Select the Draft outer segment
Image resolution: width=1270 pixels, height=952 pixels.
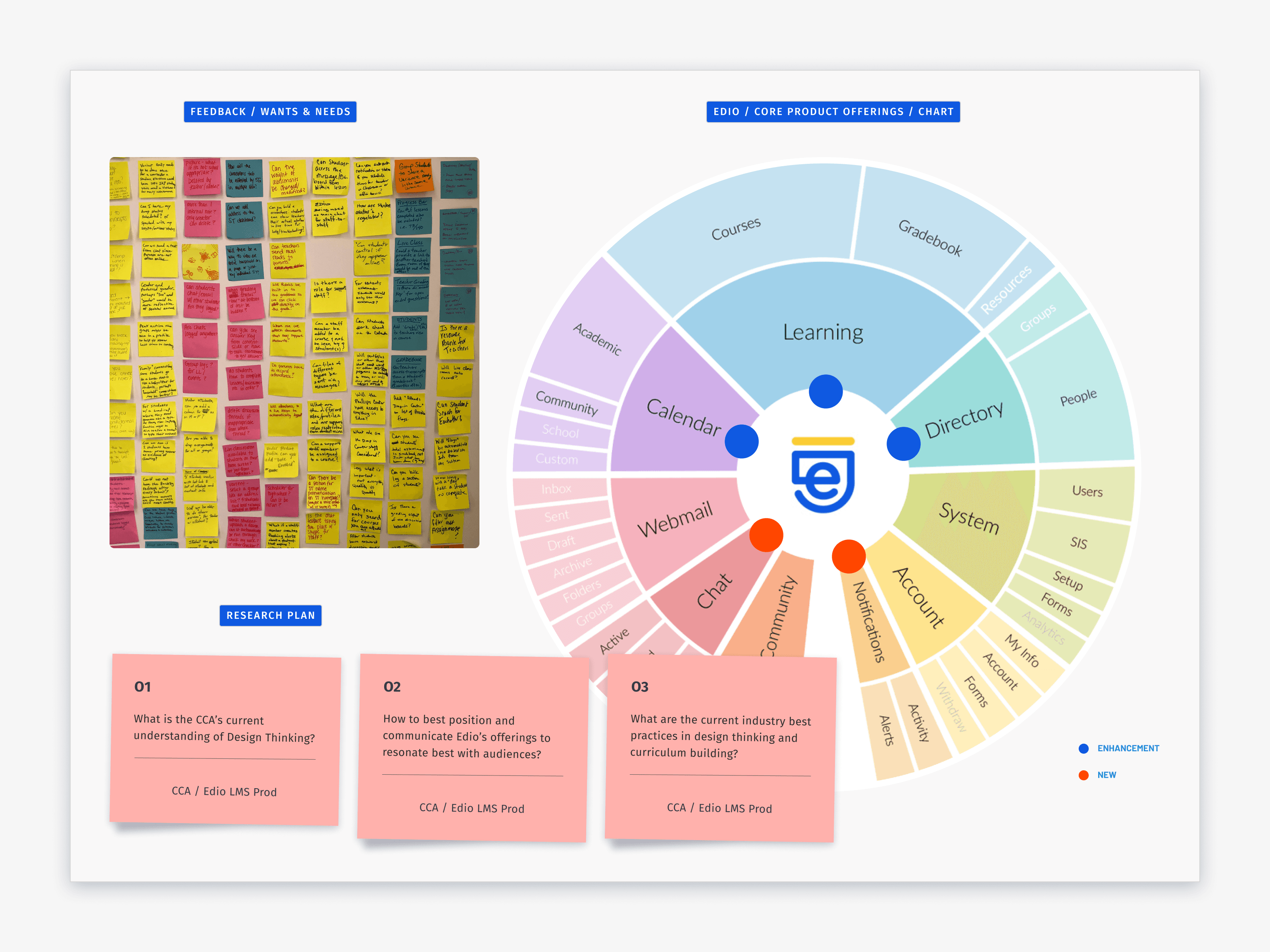(x=561, y=543)
